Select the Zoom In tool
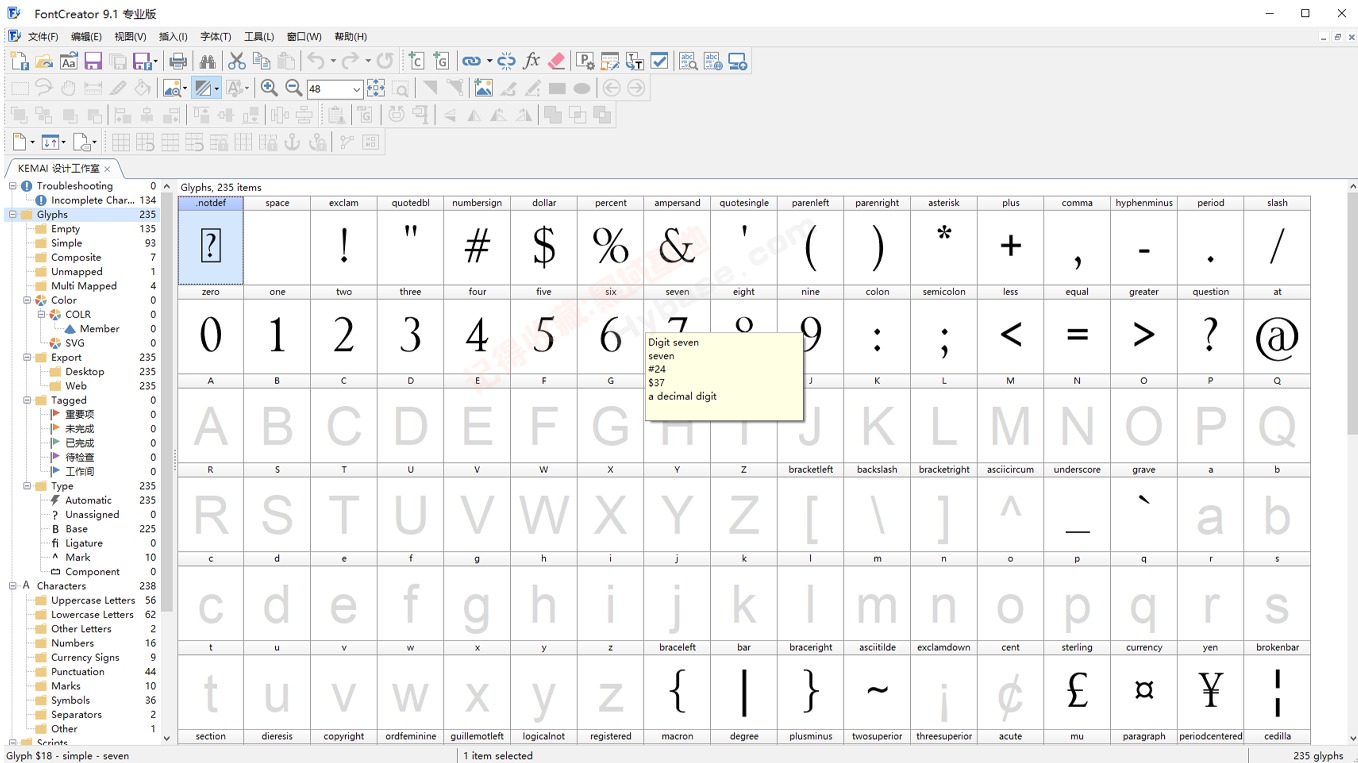The height and width of the screenshot is (763, 1358). click(x=269, y=87)
